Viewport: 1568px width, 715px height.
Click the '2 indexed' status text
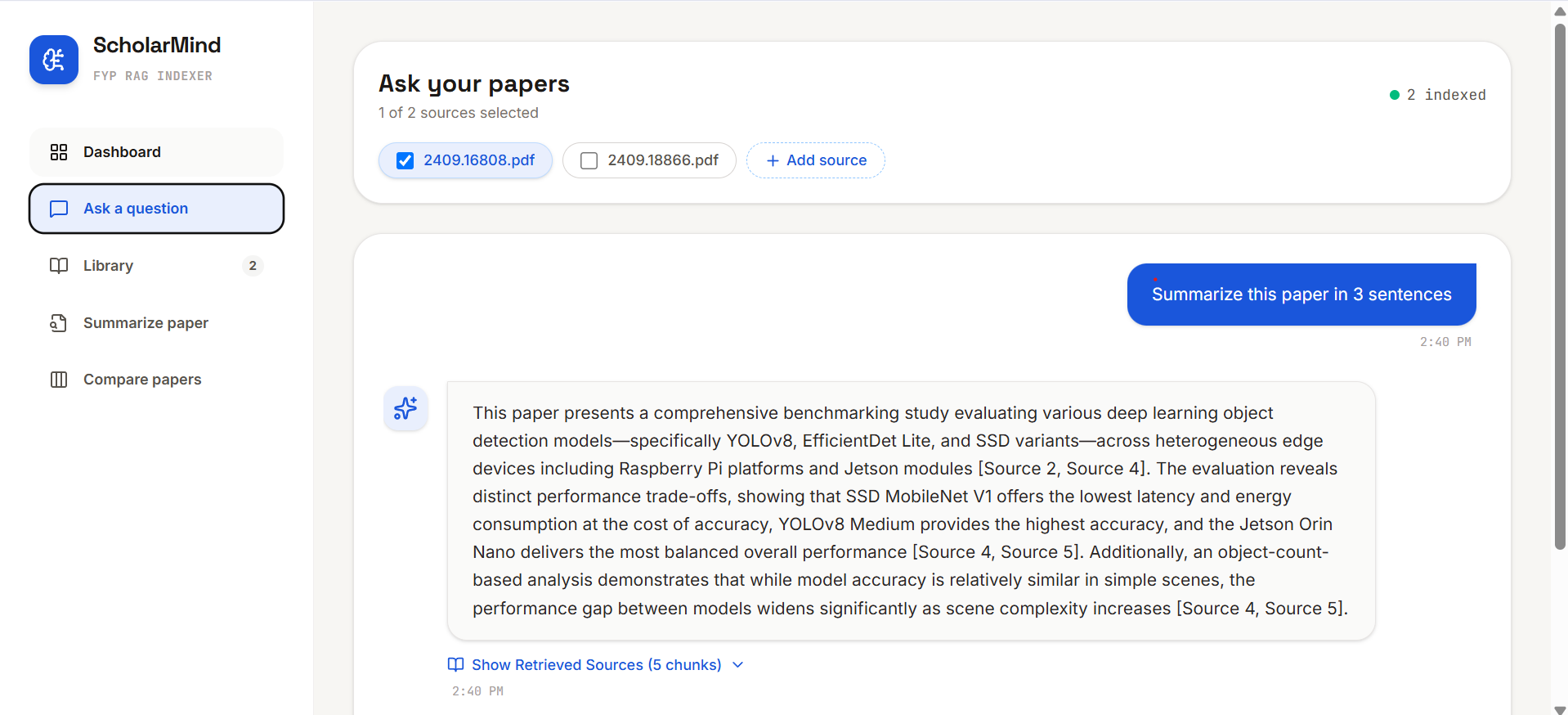[1446, 95]
